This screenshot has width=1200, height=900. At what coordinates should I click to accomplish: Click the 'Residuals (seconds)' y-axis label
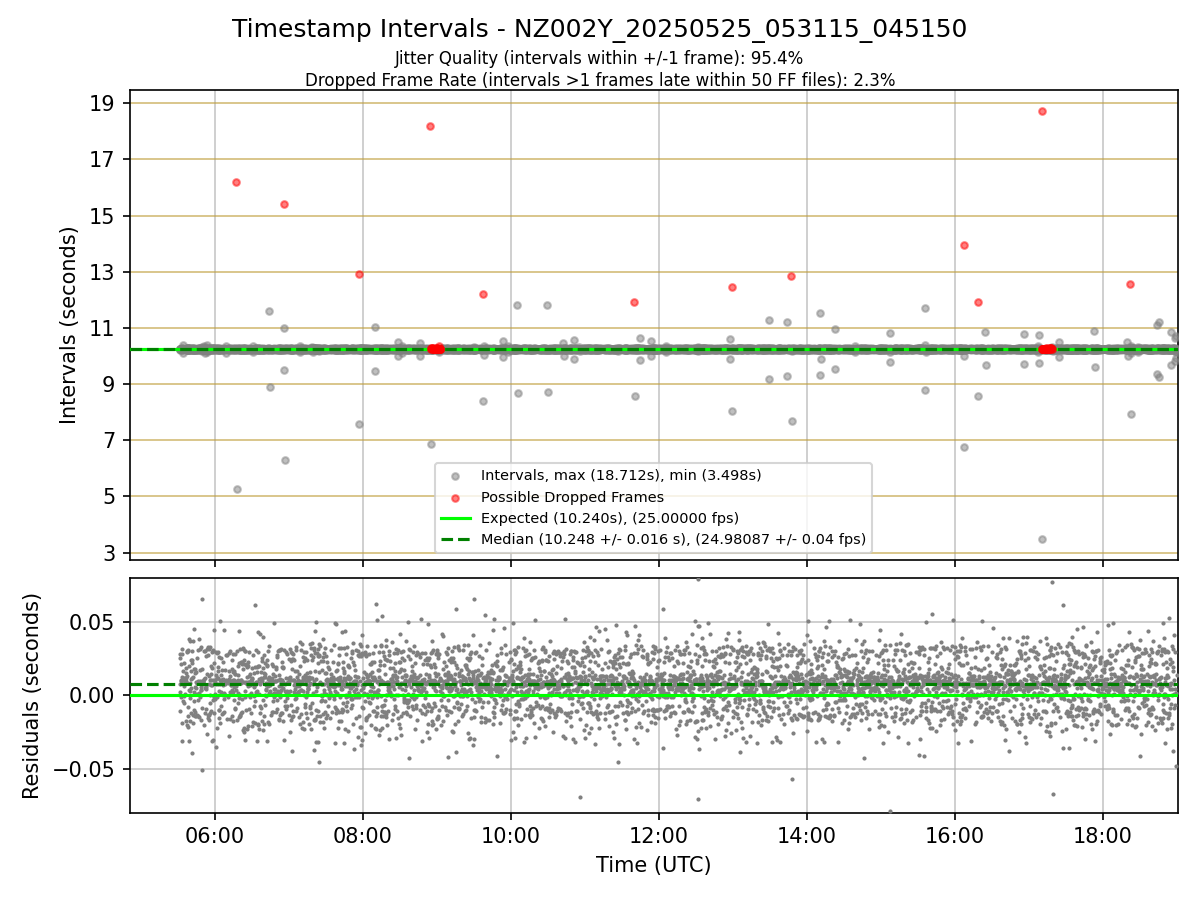tap(31, 696)
